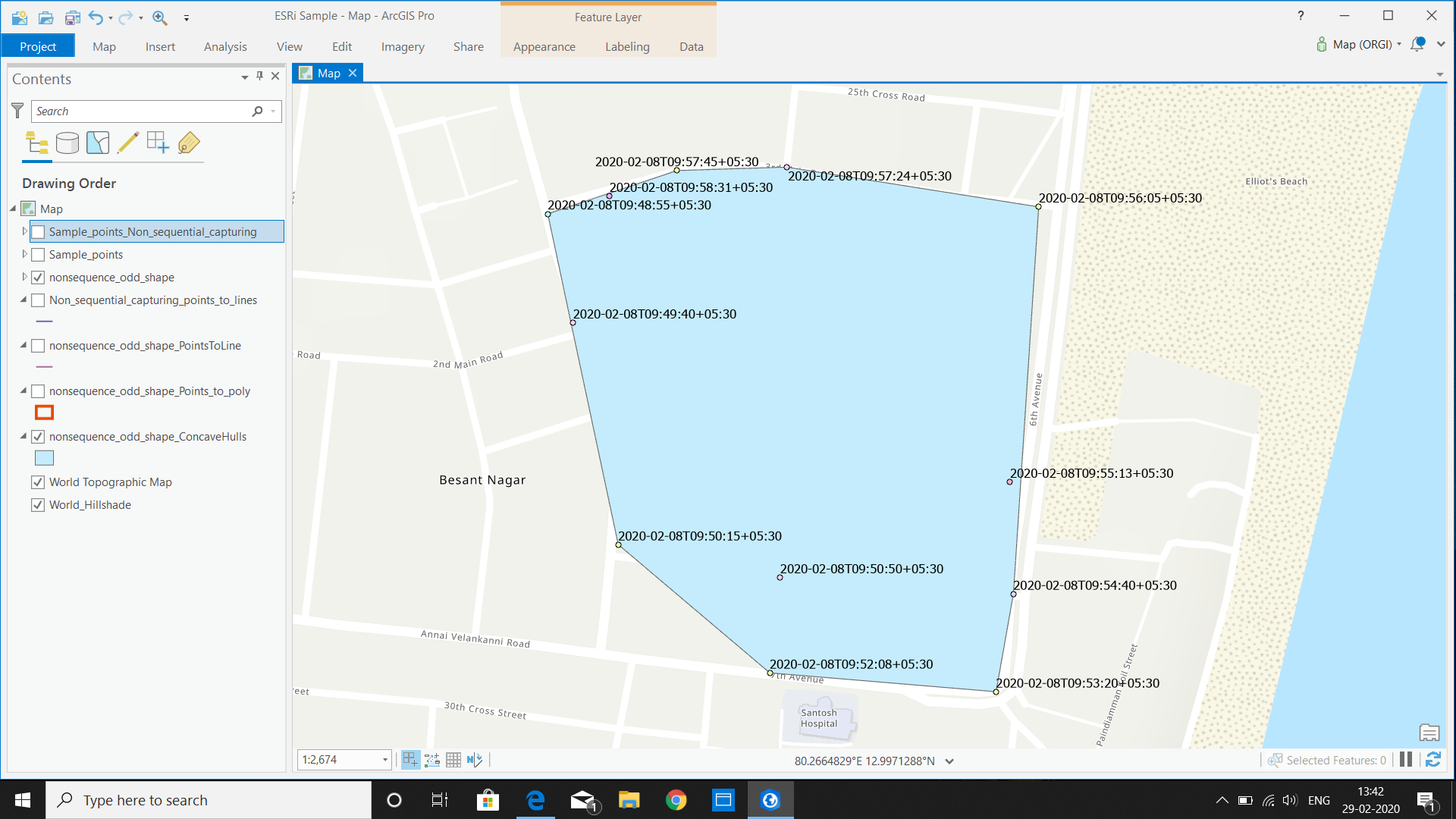Click the Refresh map icon in status bar

[1432, 760]
